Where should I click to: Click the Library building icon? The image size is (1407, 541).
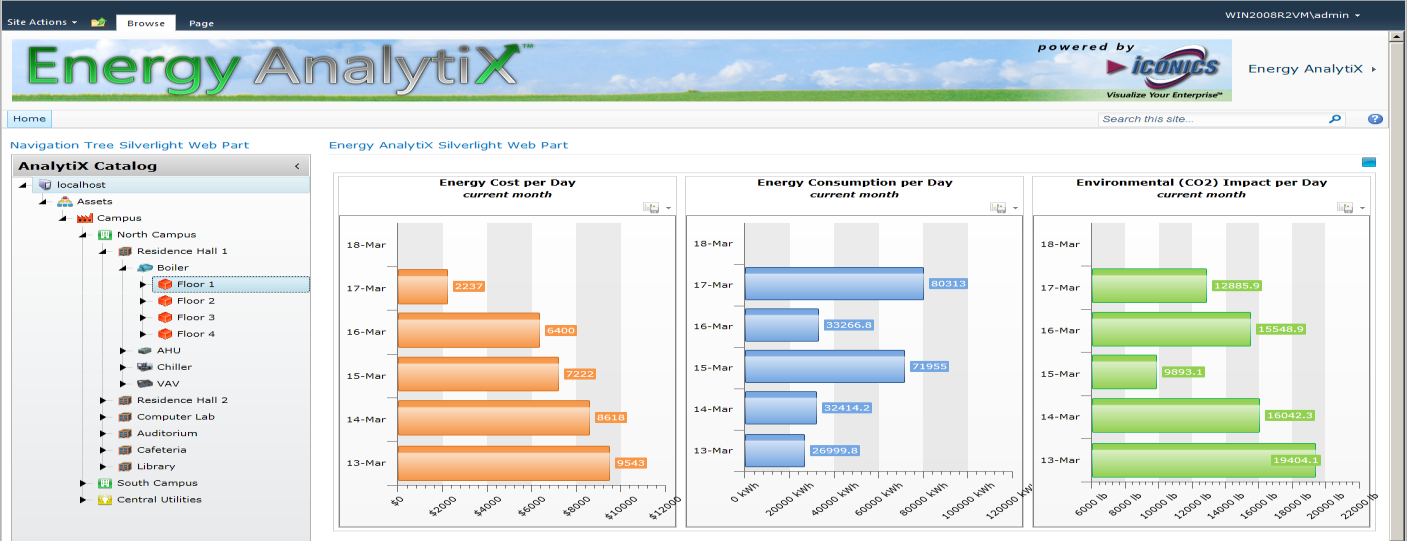[125, 466]
